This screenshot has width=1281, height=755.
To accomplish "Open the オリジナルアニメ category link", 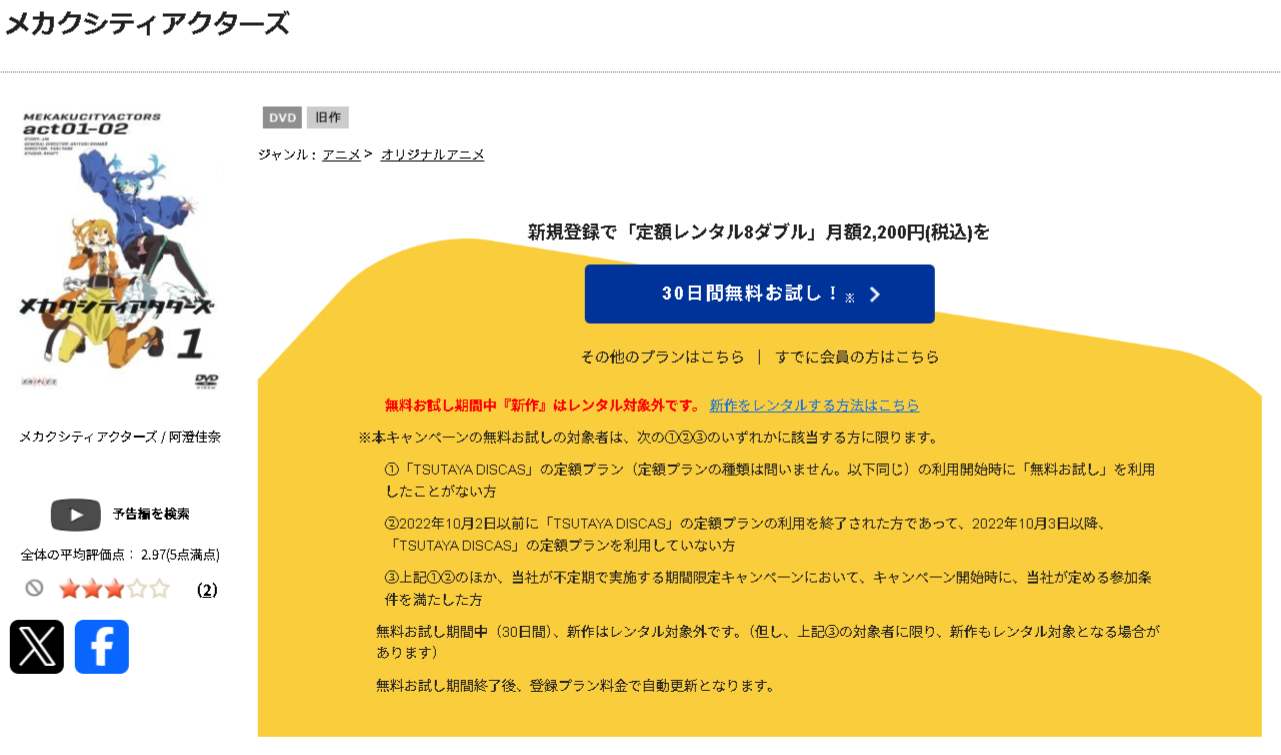I will click(x=434, y=155).
